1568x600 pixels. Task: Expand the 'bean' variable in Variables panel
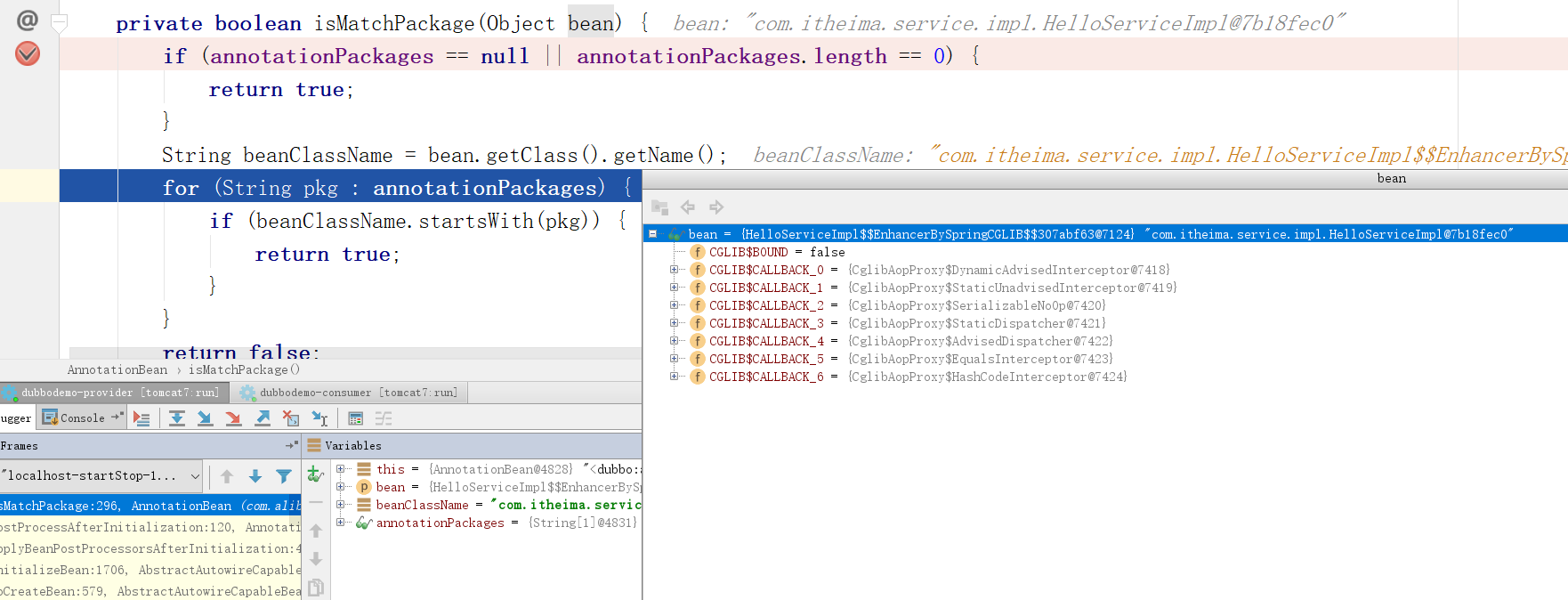click(340, 487)
